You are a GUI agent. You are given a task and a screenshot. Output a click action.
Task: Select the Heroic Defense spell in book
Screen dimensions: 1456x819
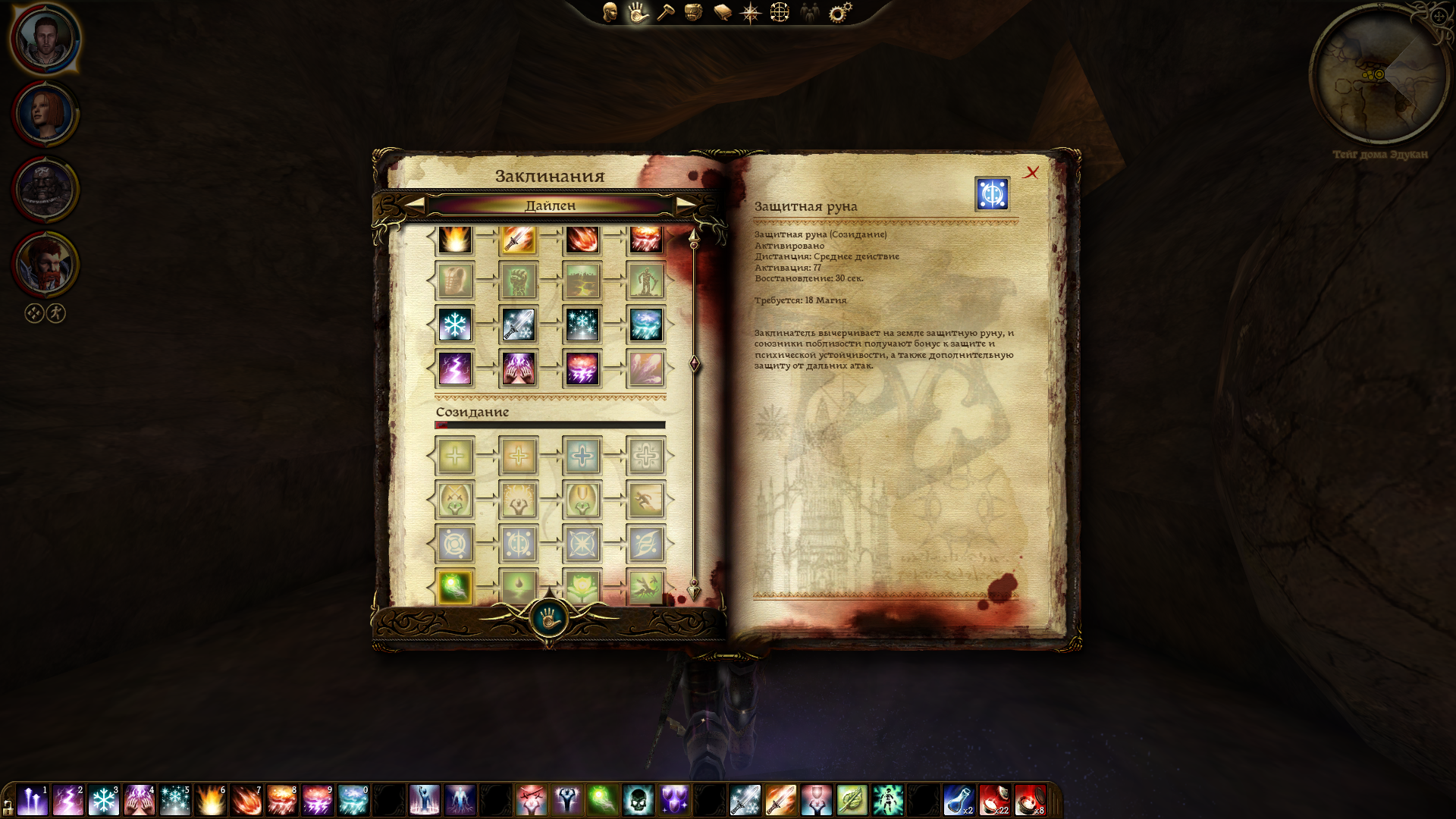point(582,500)
